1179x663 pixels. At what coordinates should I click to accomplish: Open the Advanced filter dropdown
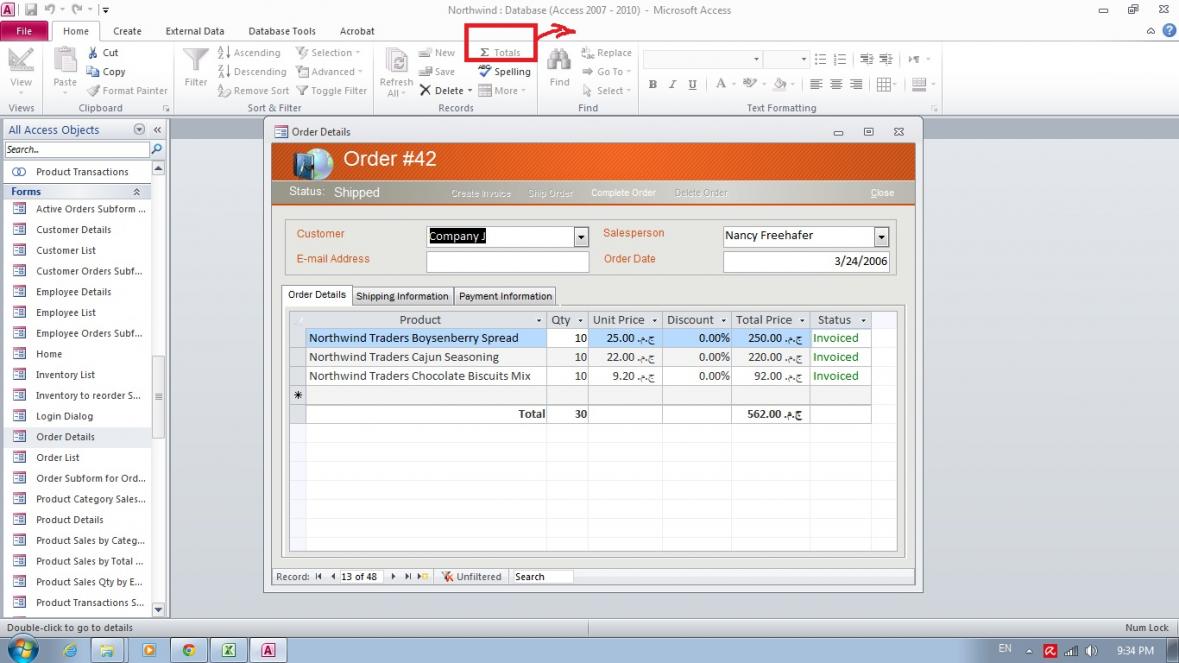pyautogui.click(x=329, y=71)
